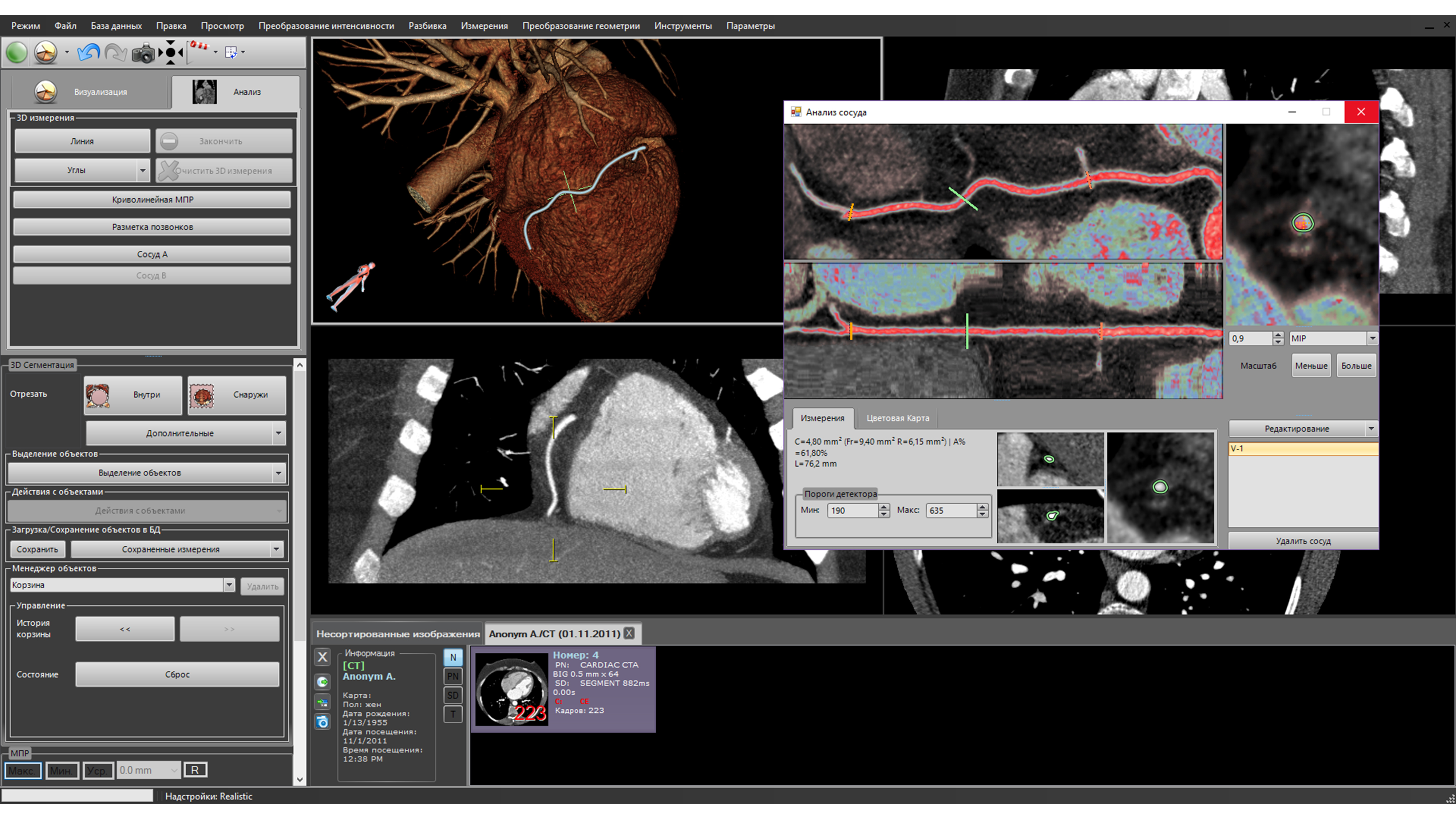Toggle the SD series label button
The width and height of the screenshot is (1456, 819).
point(453,695)
